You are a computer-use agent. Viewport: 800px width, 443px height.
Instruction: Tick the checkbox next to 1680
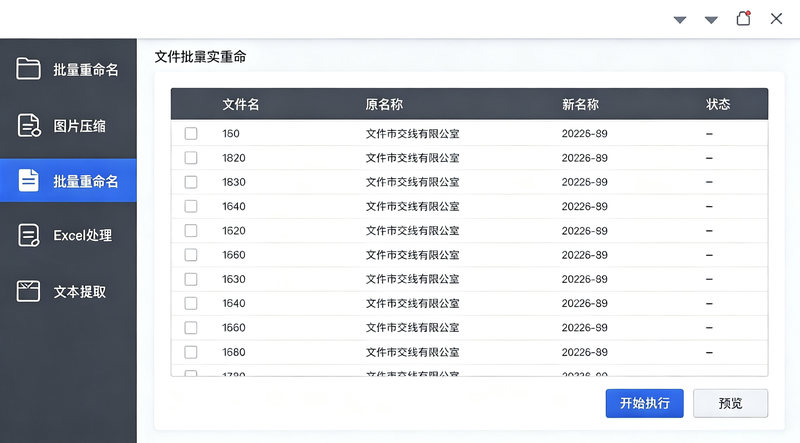coord(191,352)
